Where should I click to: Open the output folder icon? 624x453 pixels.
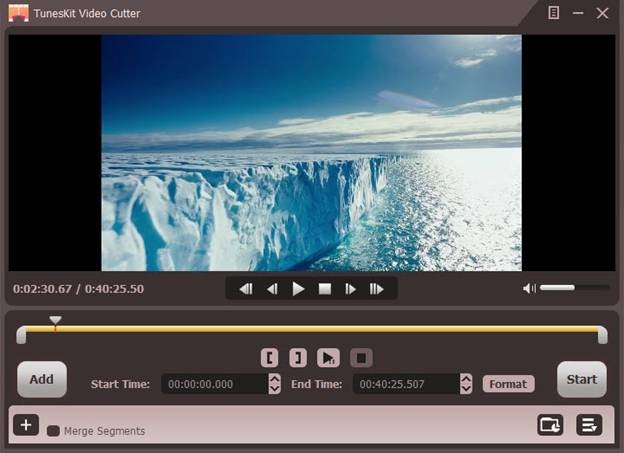point(550,425)
